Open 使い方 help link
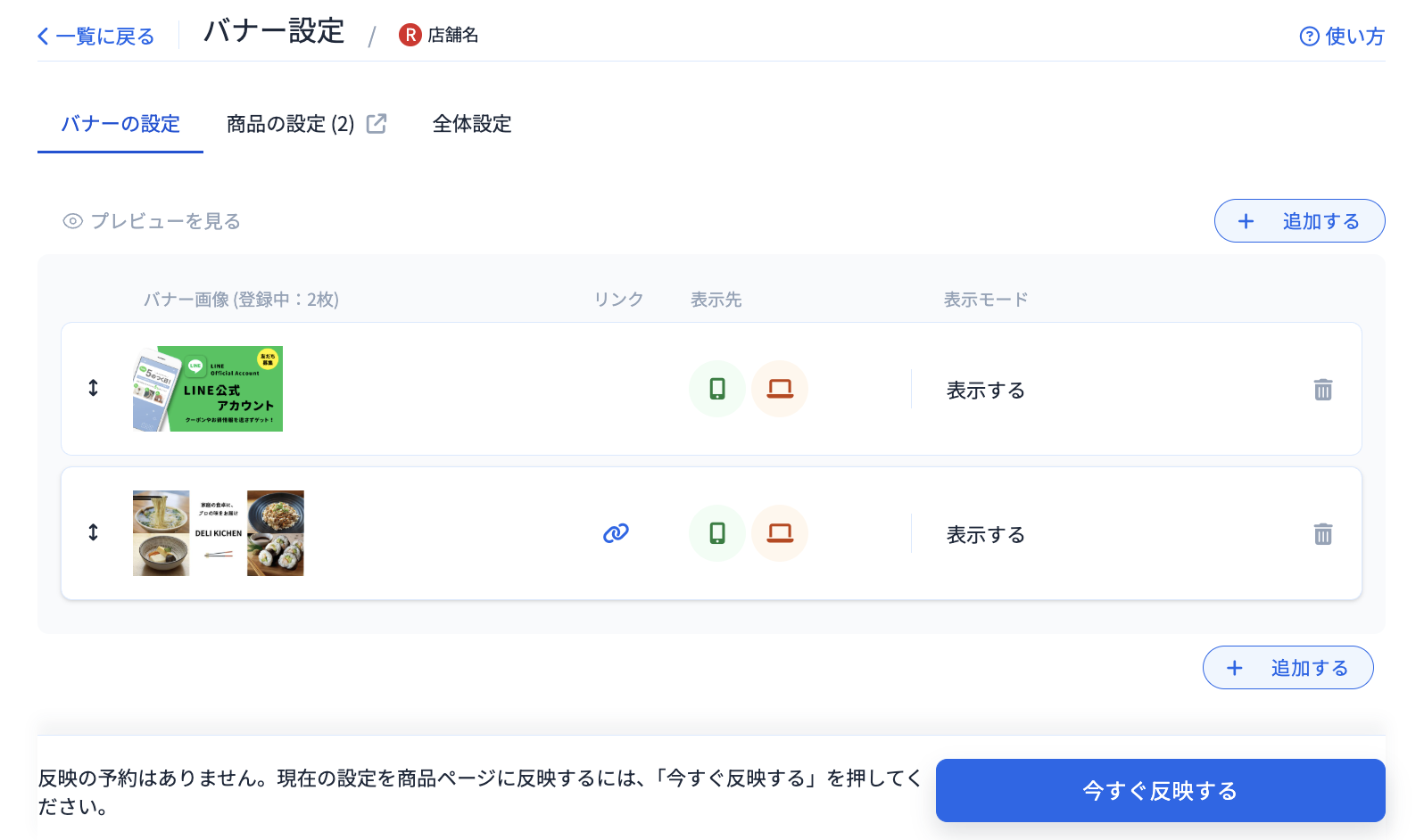Viewport: 1424px width, 840px height. pos(1342,37)
